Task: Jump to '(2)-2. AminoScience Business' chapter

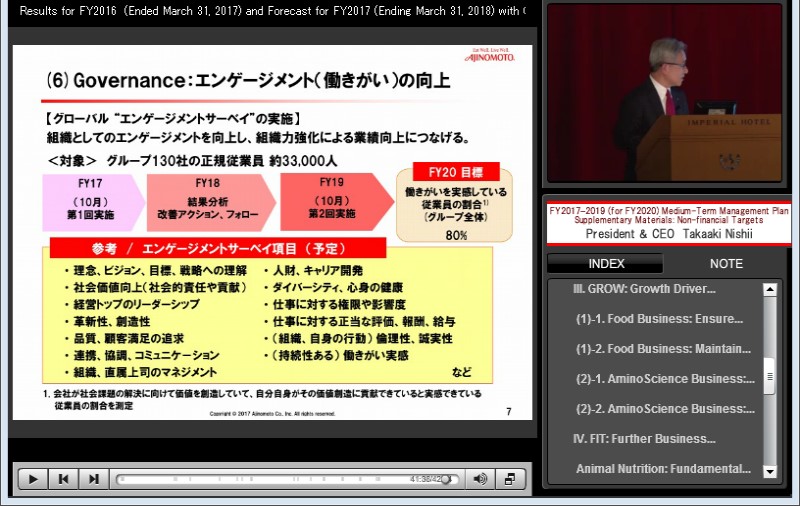Action: (x=665, y=409)
